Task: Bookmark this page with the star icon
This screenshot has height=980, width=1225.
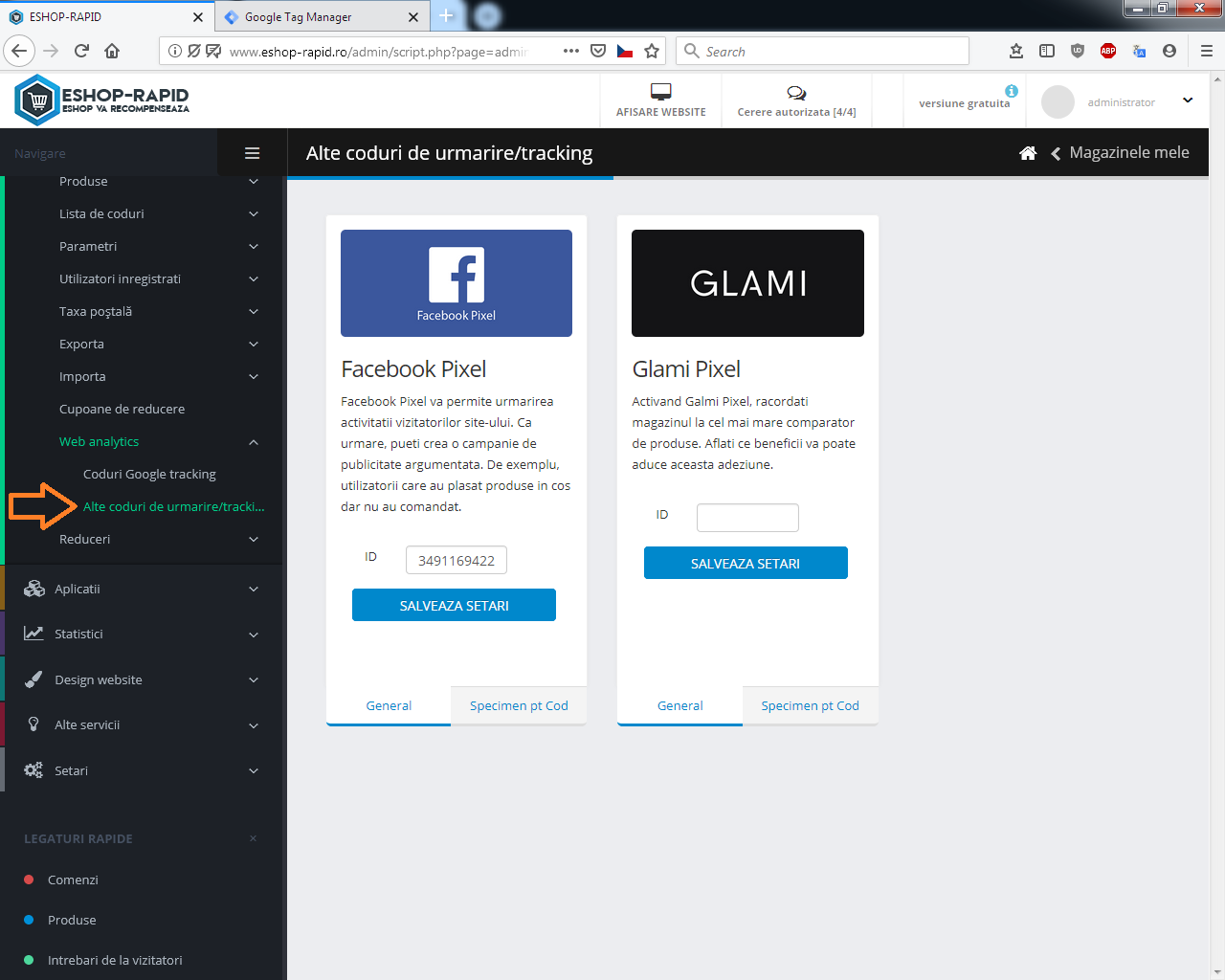Action: [x=652, y=51]
